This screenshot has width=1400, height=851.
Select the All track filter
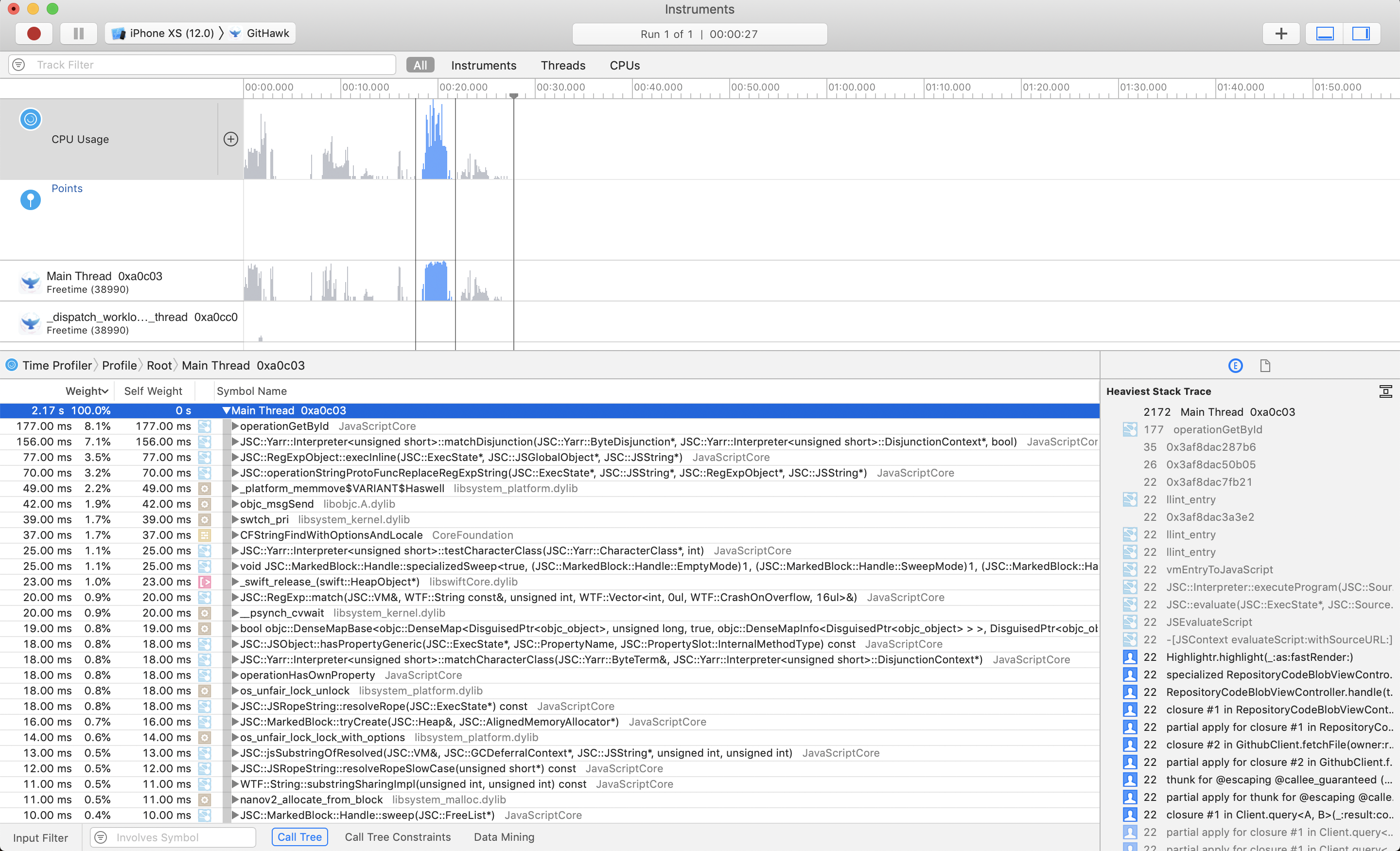click(x=420, y=65)
